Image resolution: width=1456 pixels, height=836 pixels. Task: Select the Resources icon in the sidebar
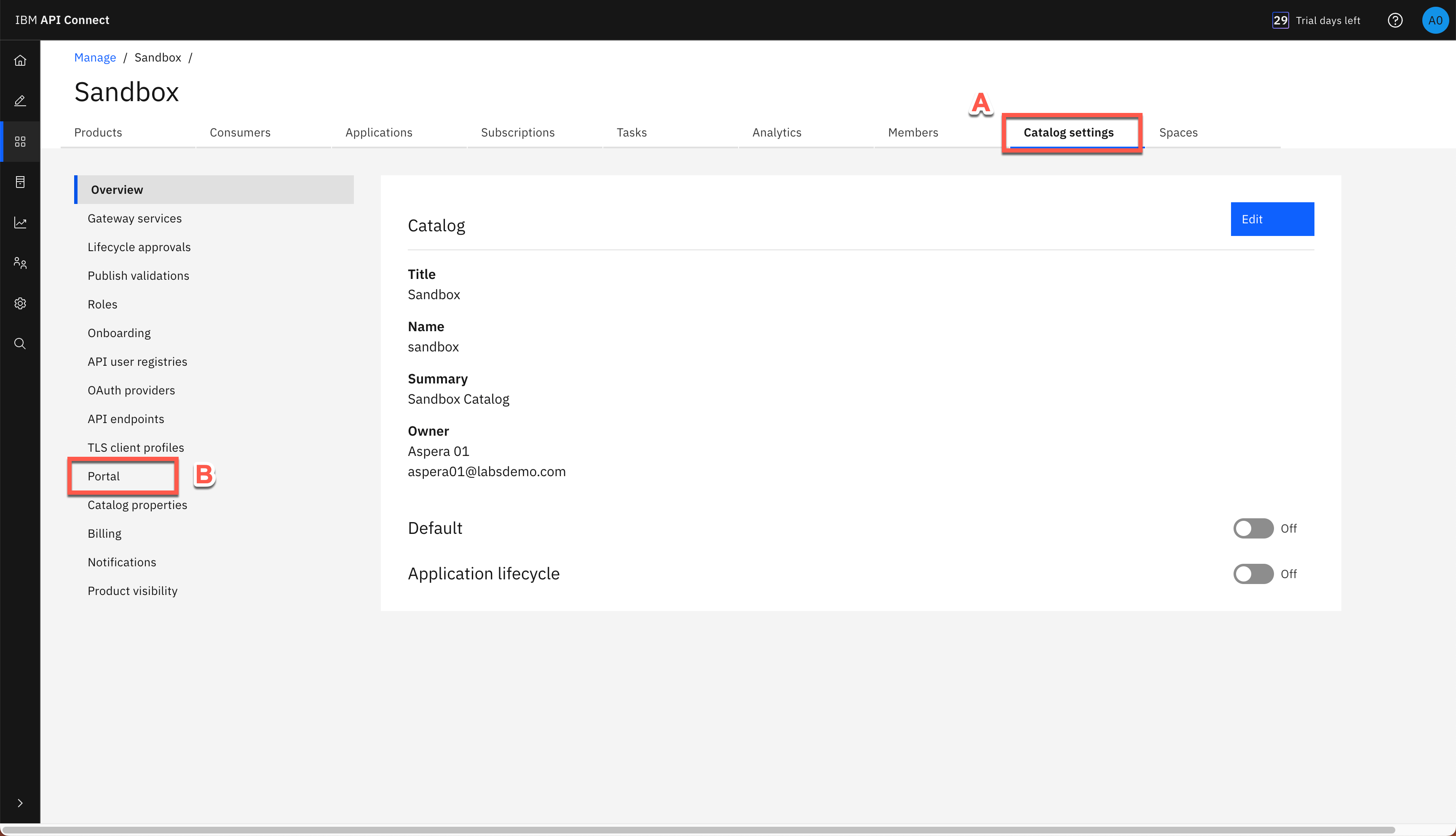tap(20, 182)
